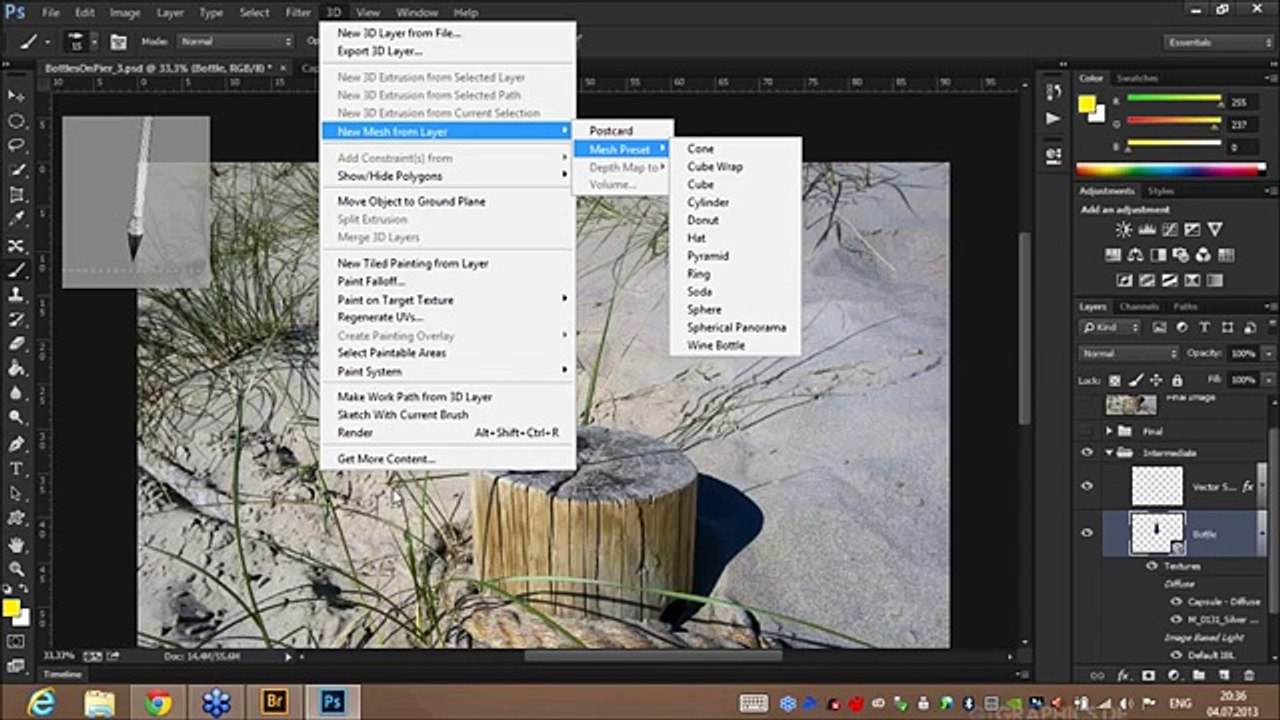Open Internet Explorer from taskbar
The width and height of the screenshot is (1280, 720).
tap(41, 702)
